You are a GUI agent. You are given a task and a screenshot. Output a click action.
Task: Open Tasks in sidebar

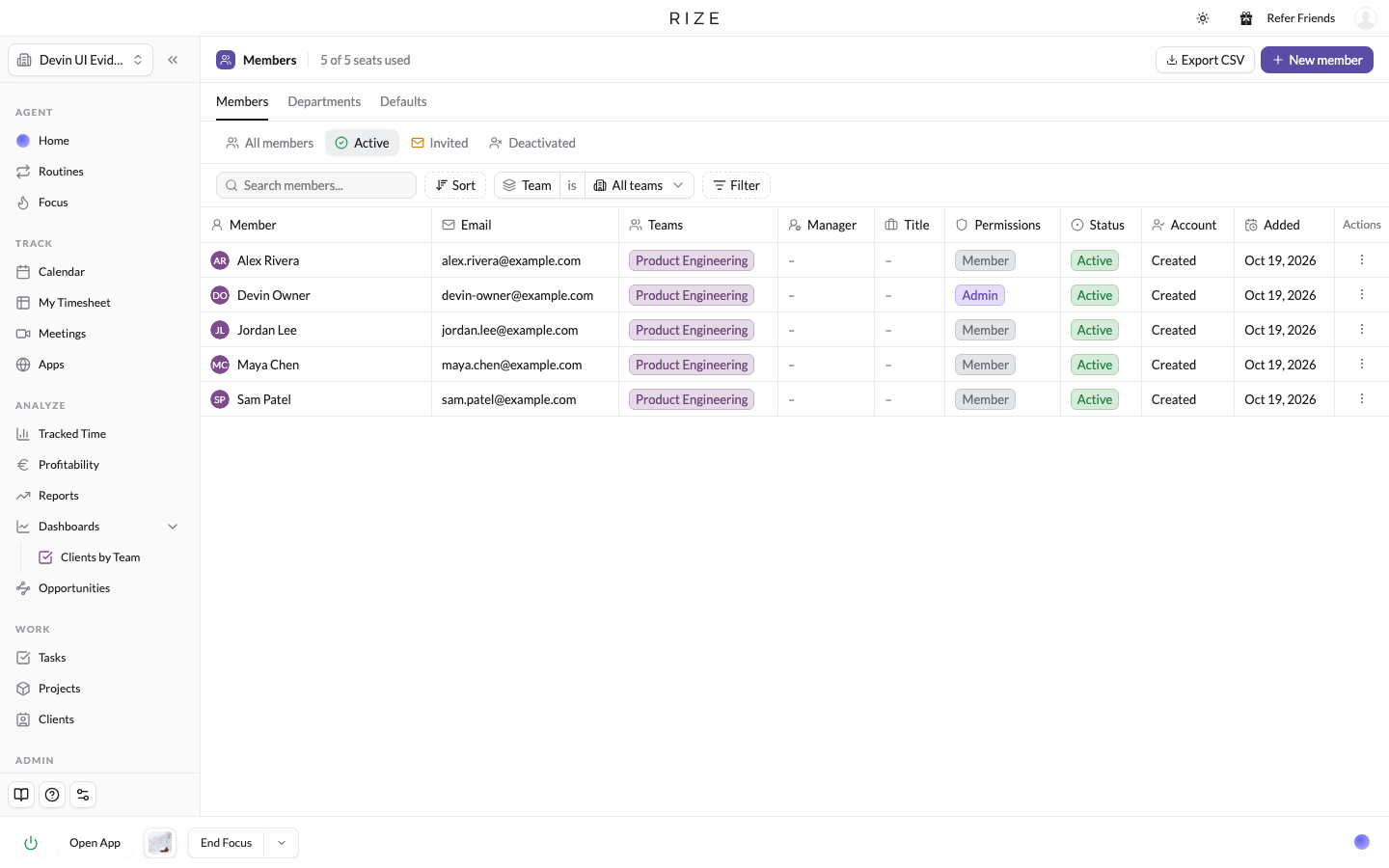[x=99, y=658]
